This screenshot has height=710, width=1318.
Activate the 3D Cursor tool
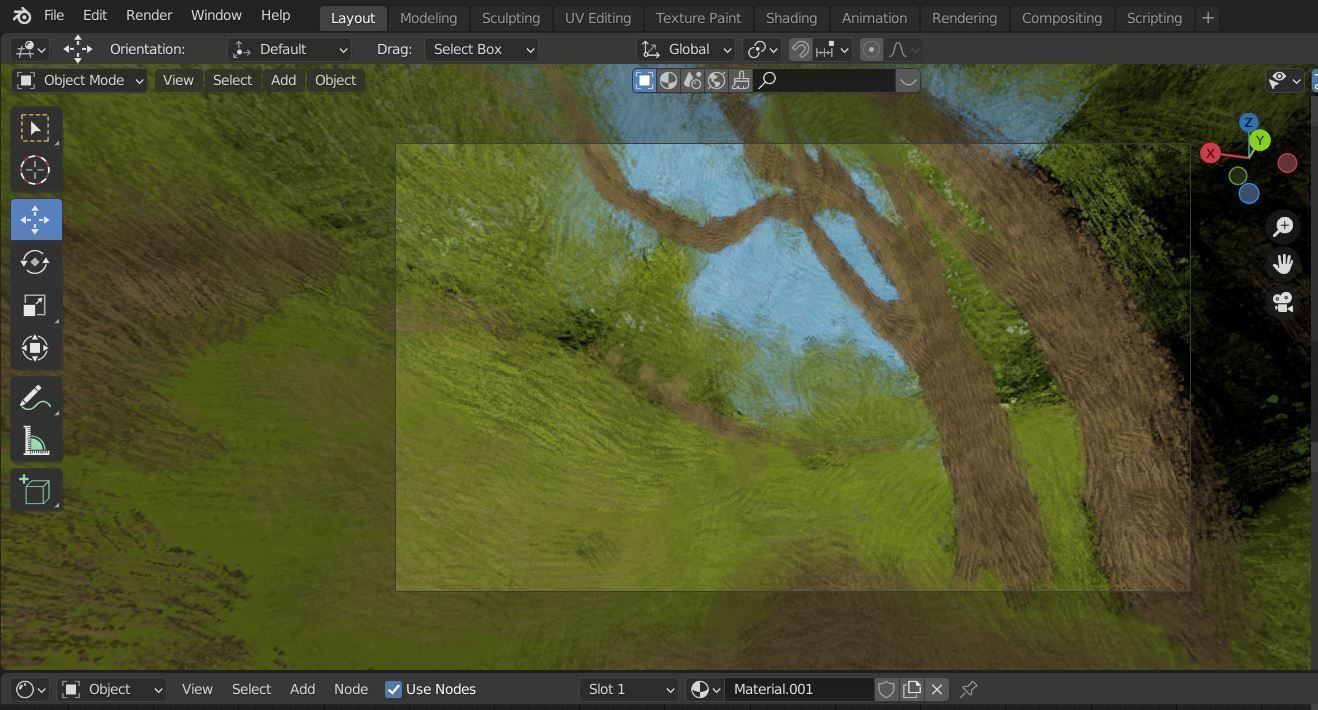coord(35,171)
